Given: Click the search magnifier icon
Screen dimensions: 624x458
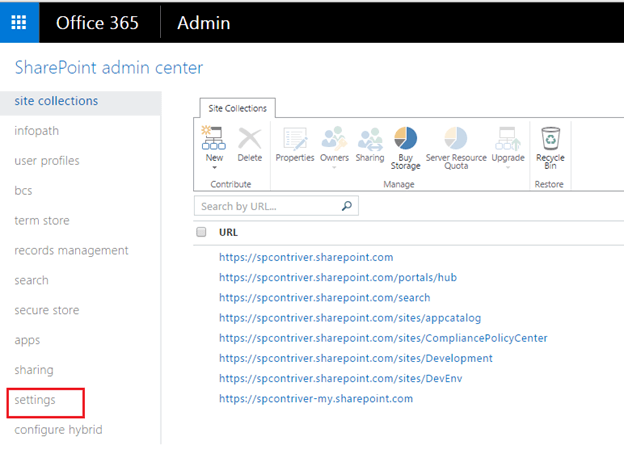Looking at the screenshot, I should [x=347, y=207].
